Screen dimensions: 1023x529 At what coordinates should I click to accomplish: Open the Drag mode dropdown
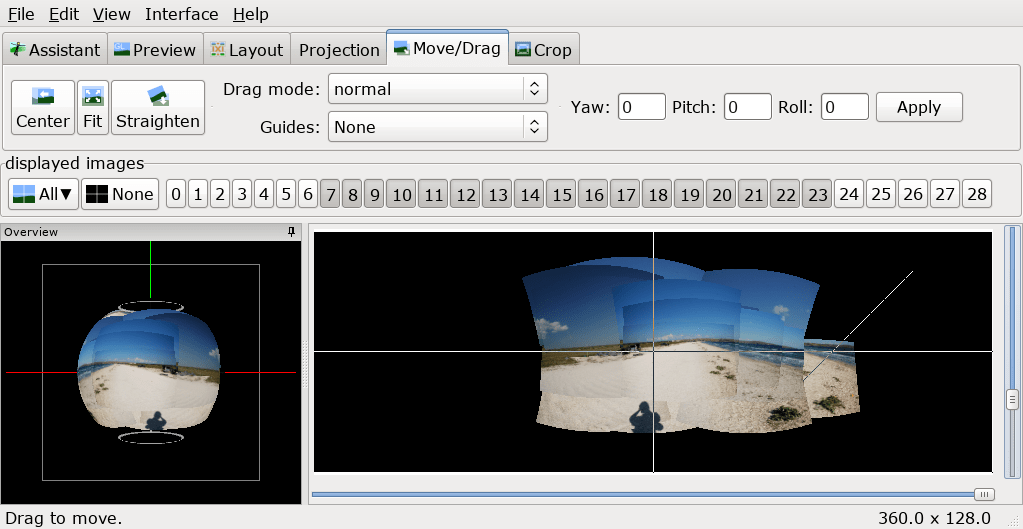click(438, 89)
